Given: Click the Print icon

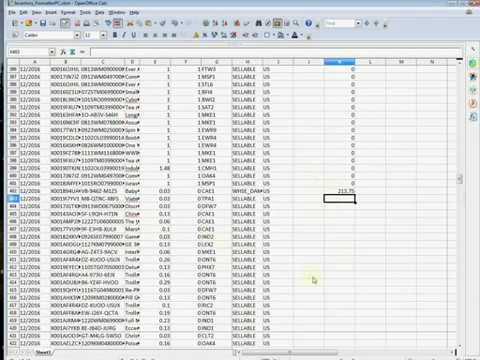Looking at the screenshot, I should click(x=86, y=23).
